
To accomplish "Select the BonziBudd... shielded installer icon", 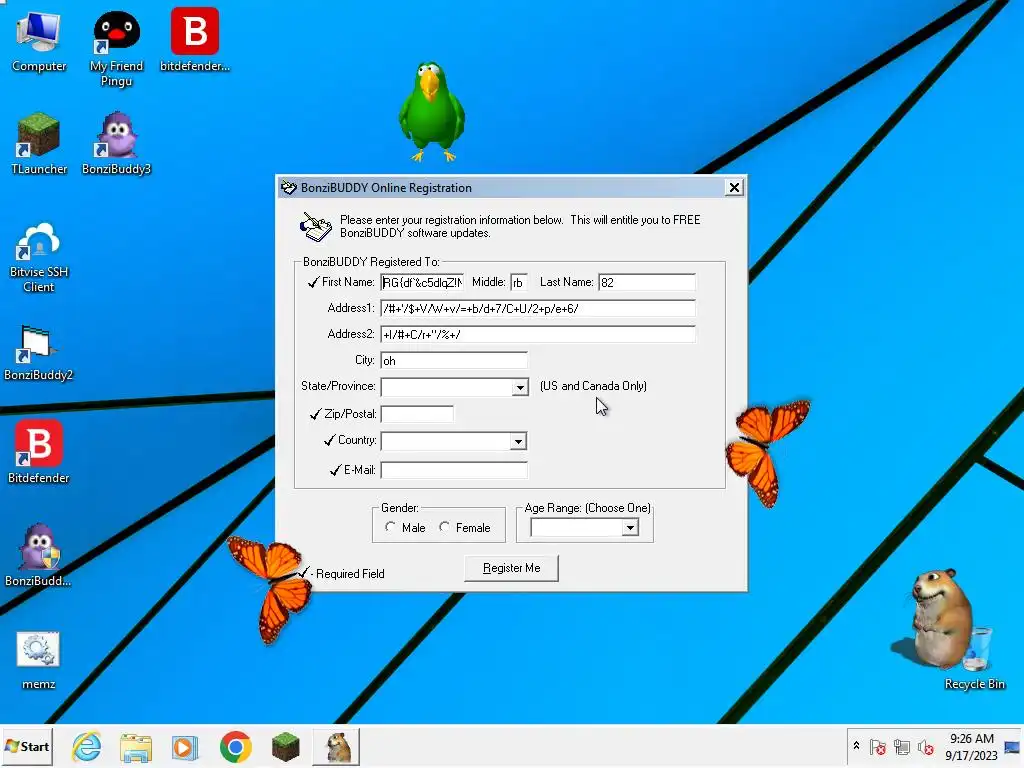I will [39, 555].
